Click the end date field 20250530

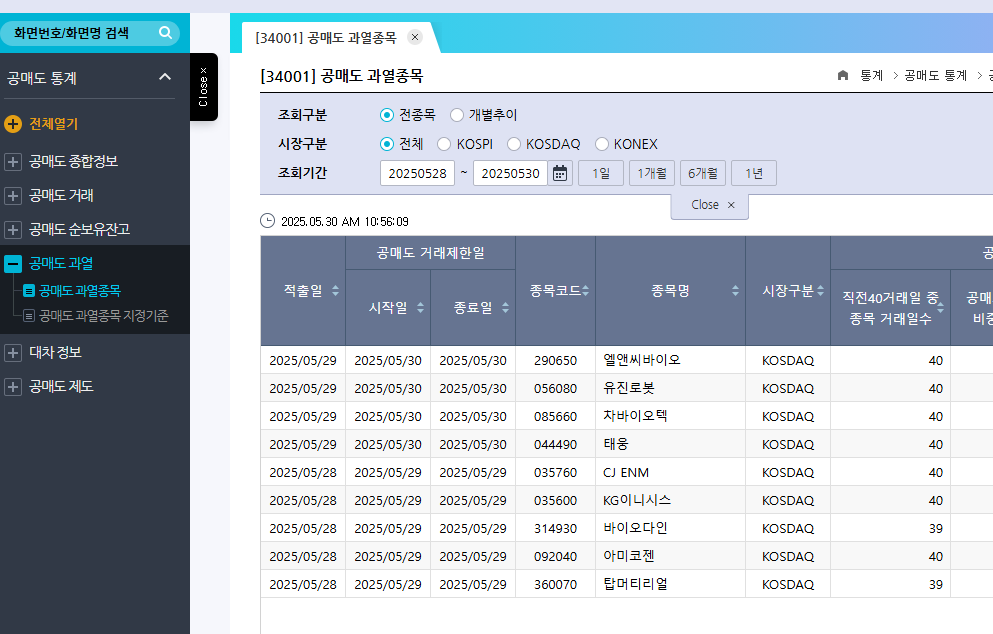(510, 173)
